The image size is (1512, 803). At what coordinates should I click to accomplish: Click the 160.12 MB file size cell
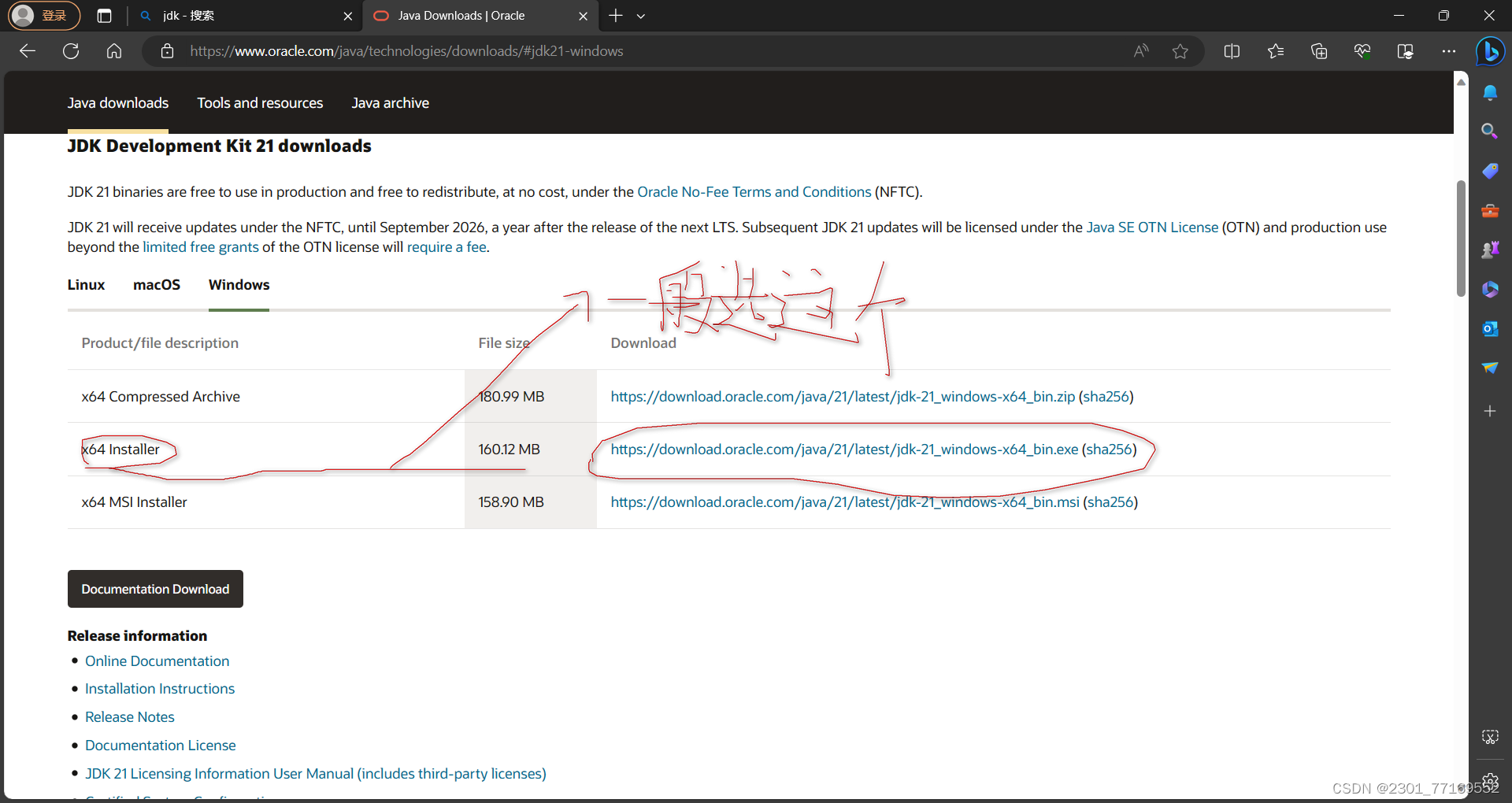530,450
